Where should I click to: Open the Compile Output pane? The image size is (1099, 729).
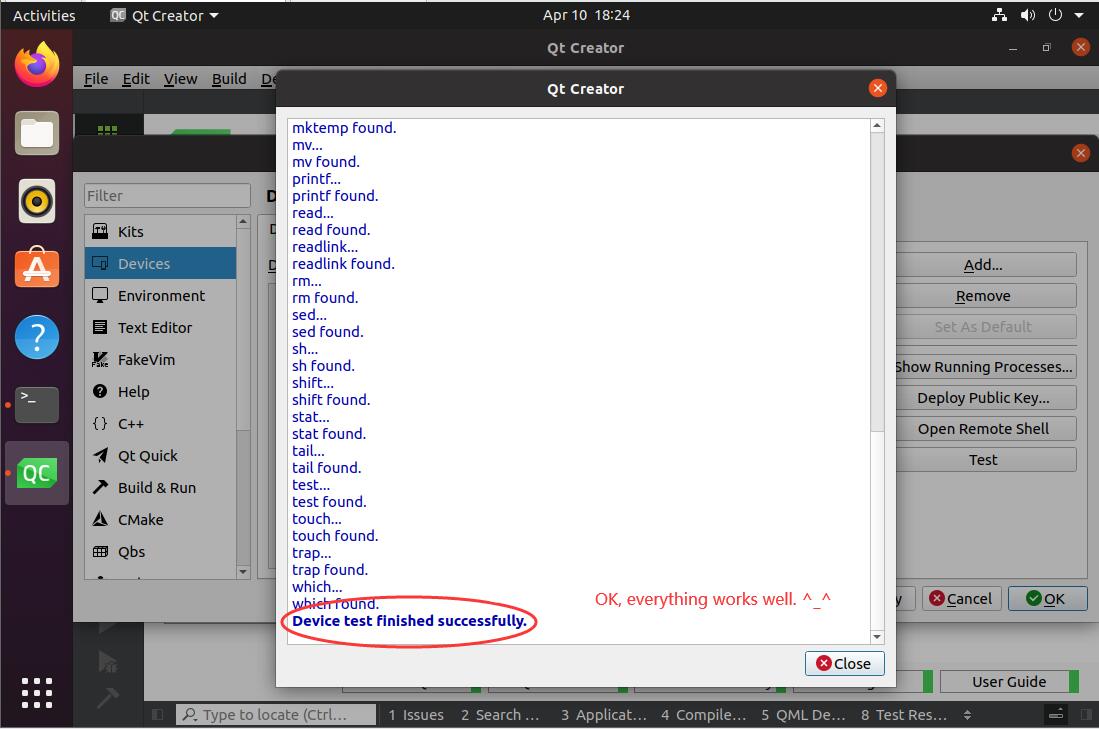[704, 715]
